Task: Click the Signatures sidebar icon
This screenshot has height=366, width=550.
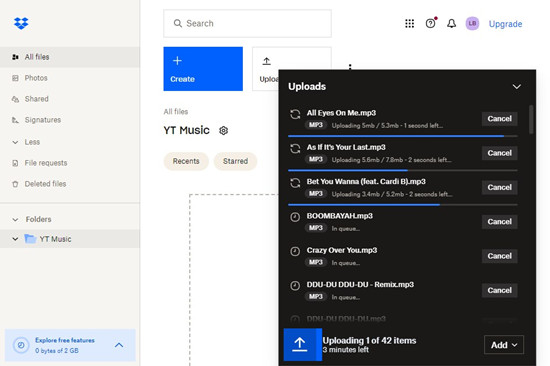Action: pos(15,120)
